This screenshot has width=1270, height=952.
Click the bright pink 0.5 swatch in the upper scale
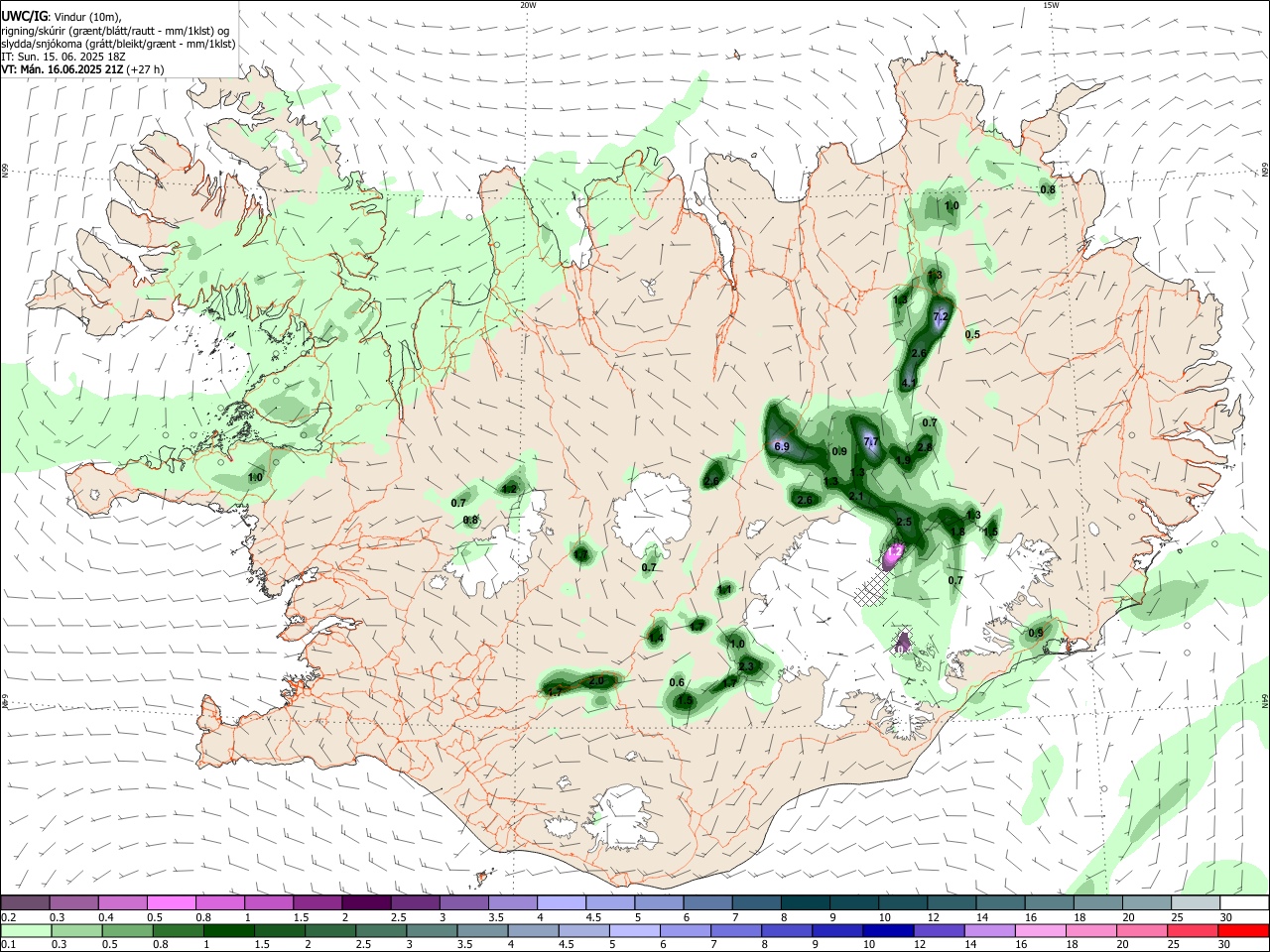(171, 903)
